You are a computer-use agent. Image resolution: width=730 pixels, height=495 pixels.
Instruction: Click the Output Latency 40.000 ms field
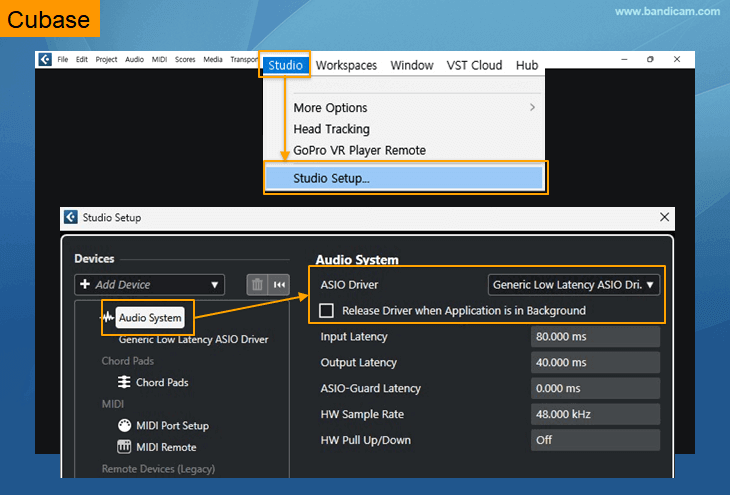coord(595,362)
